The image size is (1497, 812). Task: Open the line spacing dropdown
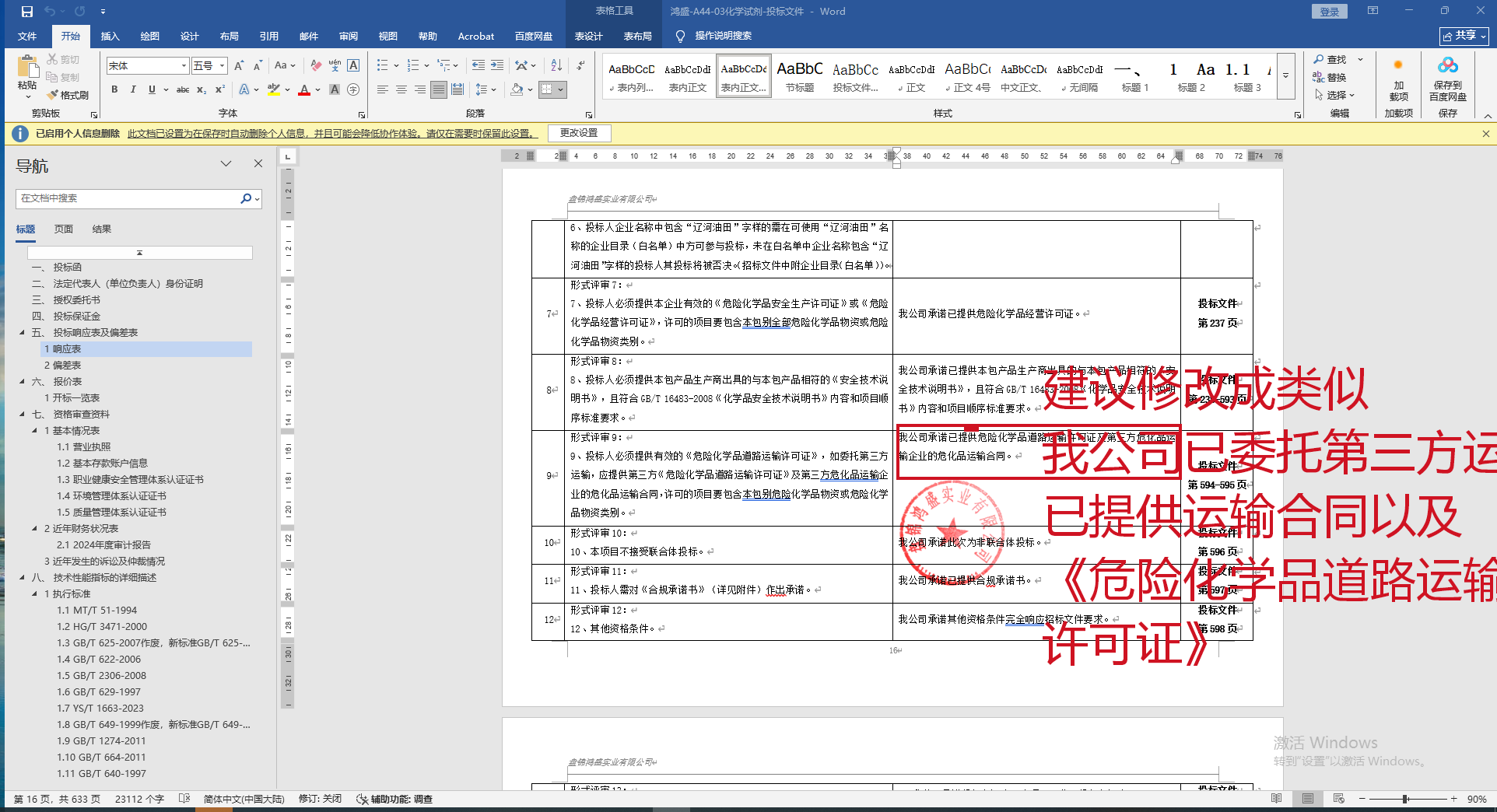tap(486, 89)
